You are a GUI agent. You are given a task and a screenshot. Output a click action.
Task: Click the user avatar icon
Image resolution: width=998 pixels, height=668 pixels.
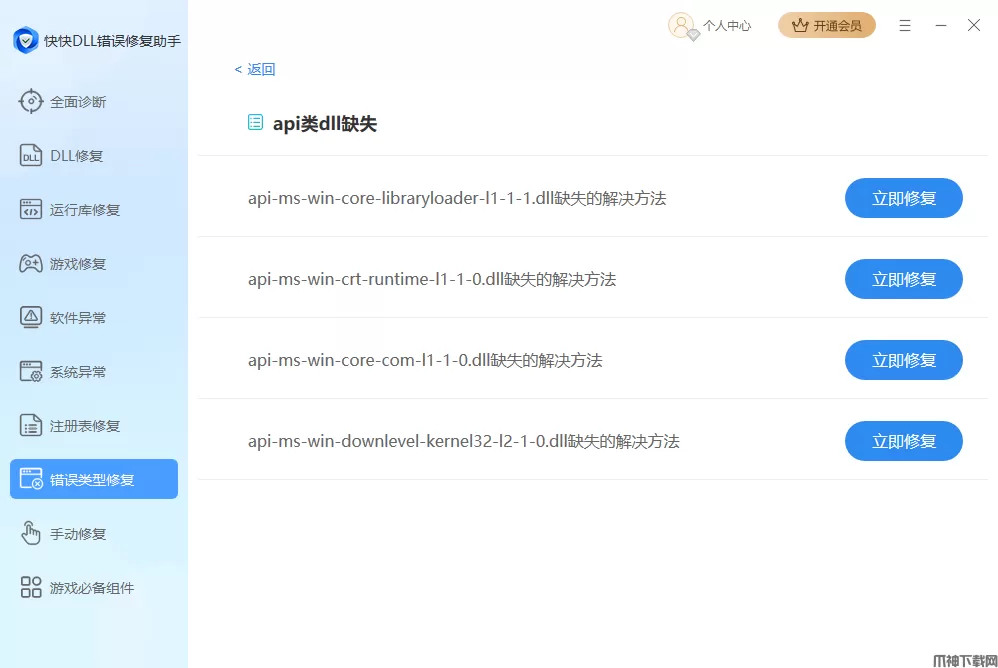tap(681, 25)
